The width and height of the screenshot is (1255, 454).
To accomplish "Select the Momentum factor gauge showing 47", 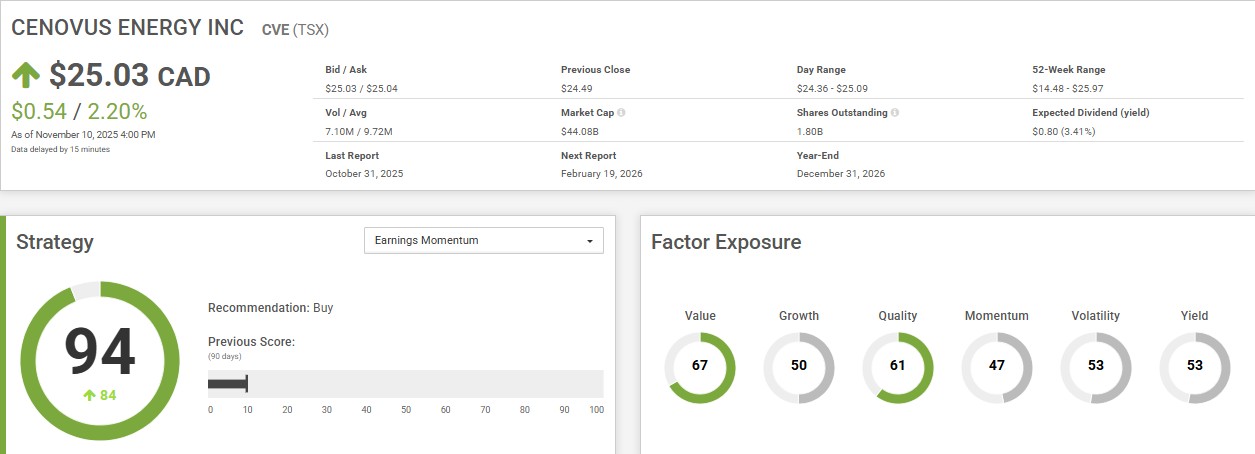I will coord(996,366).
